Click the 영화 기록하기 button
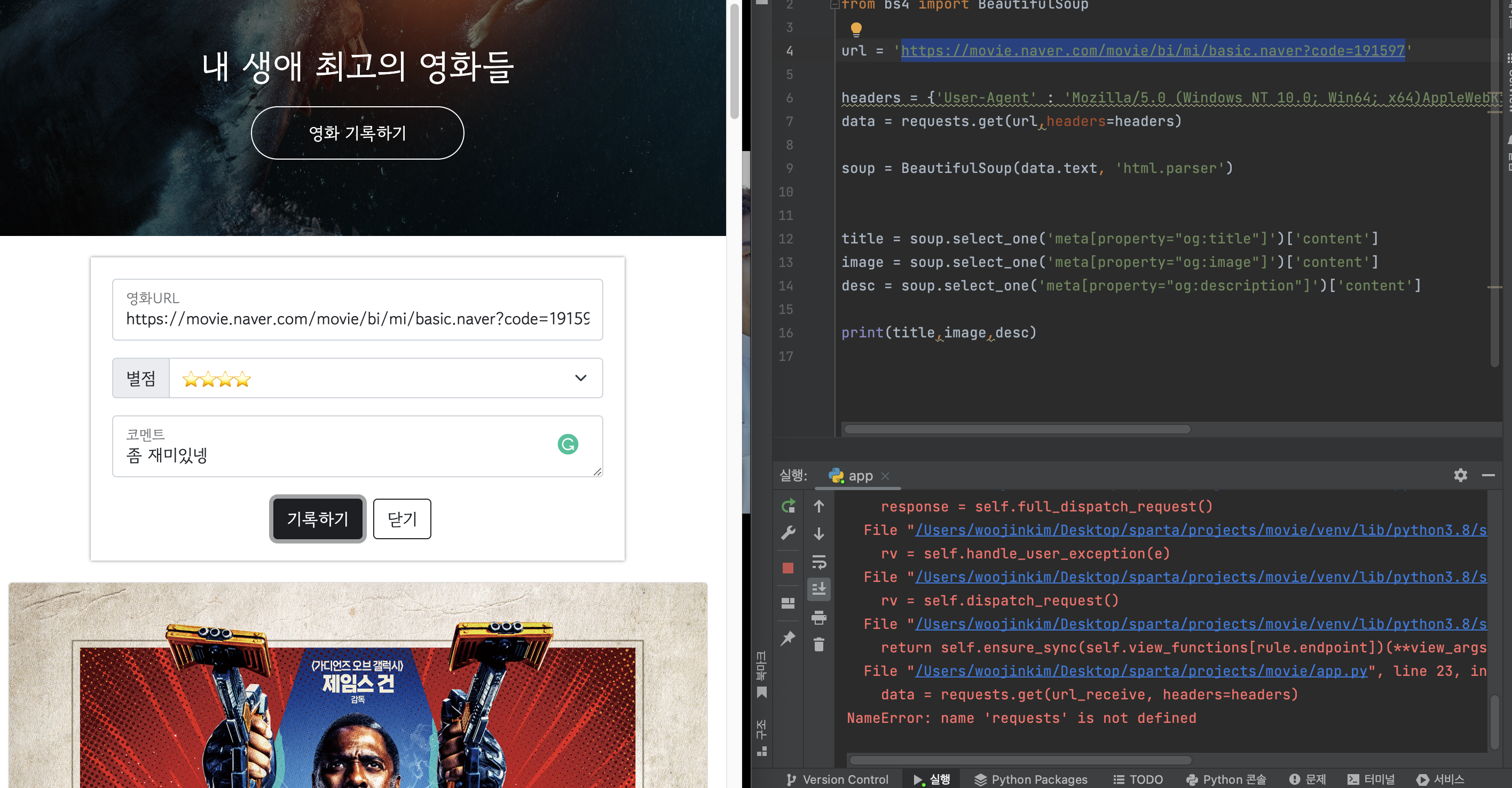 pyautogui.click(x=358, y=132)
